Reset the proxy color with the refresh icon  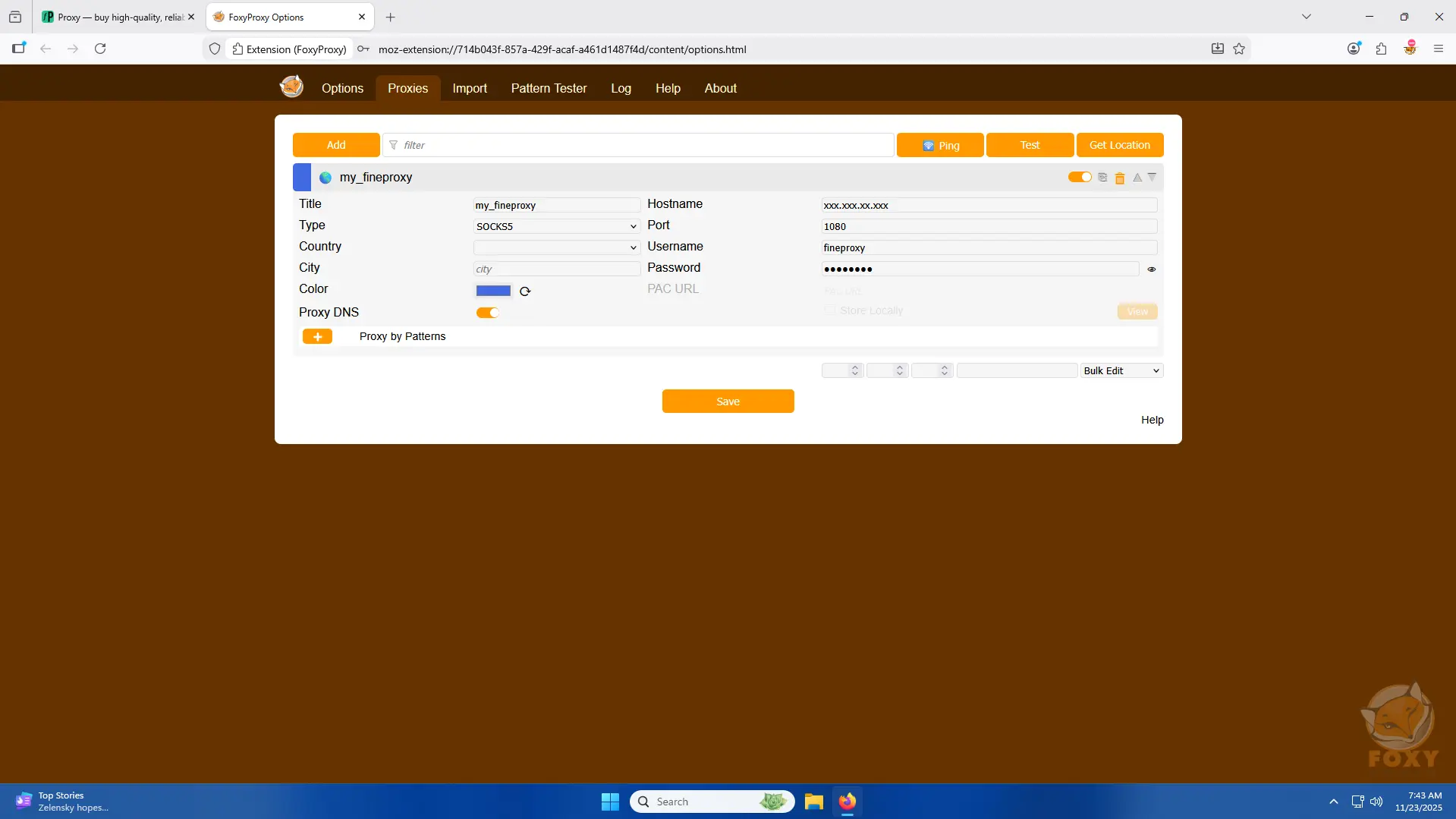525,291
